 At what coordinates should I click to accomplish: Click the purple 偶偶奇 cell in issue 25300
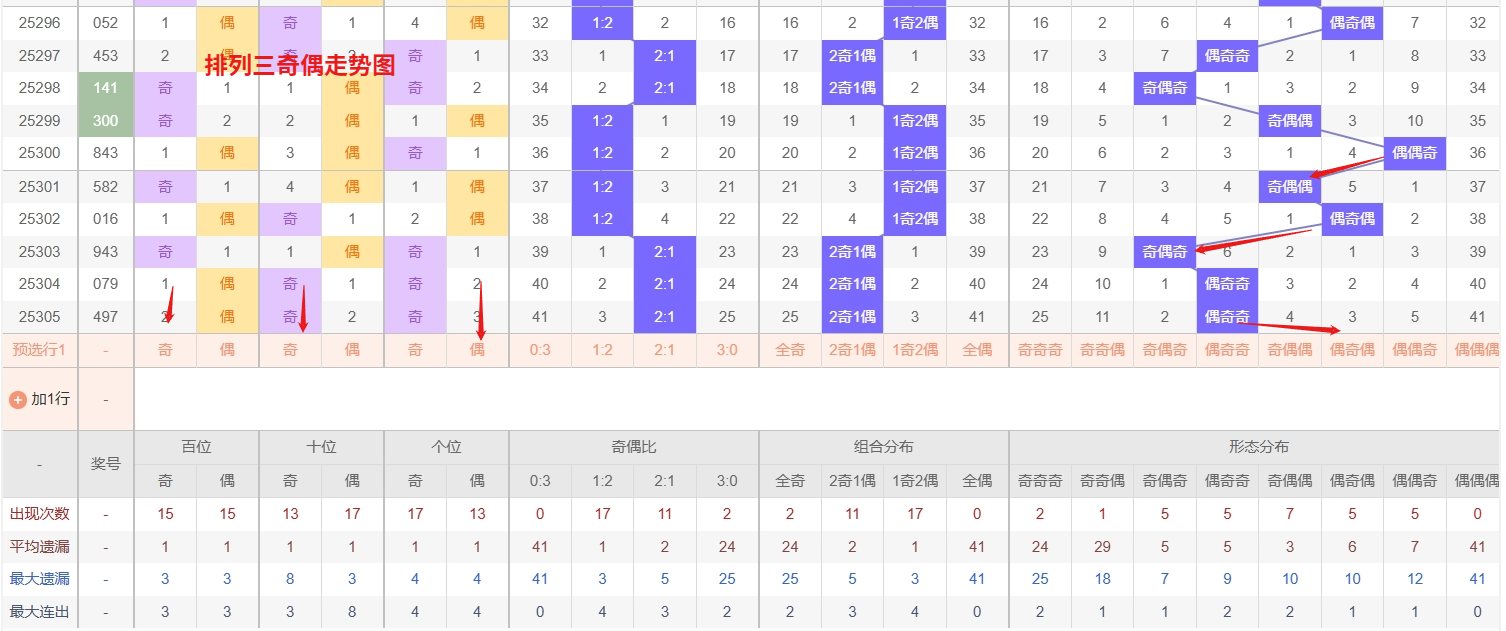coord(1414,153)
